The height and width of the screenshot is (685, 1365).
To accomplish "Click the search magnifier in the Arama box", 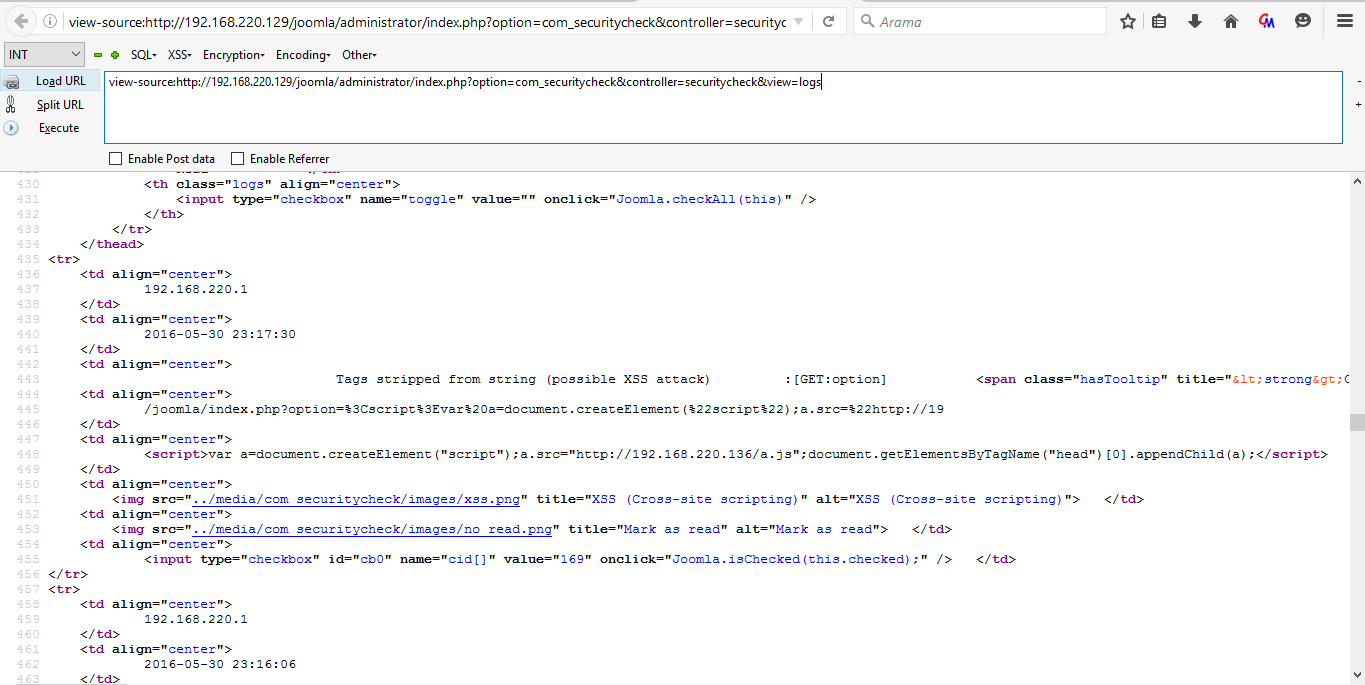I will pyautogui.click(x=867, y=21).
